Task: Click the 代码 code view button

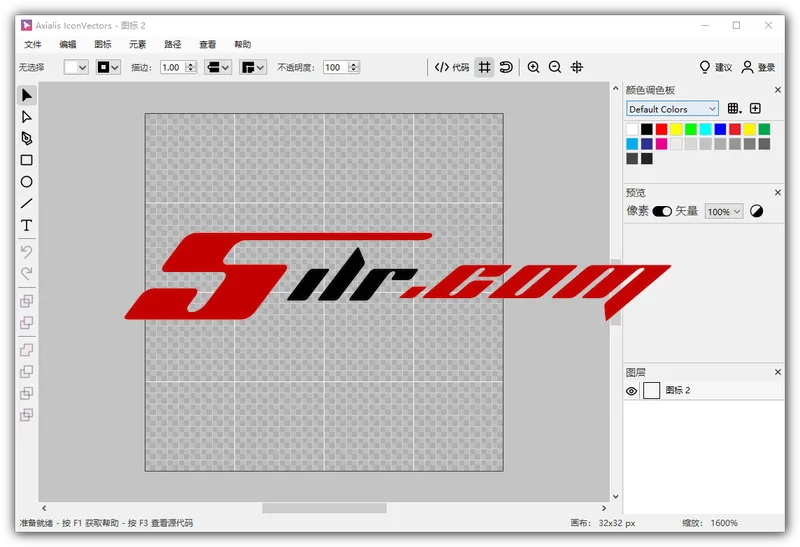Action: (452, 67)
